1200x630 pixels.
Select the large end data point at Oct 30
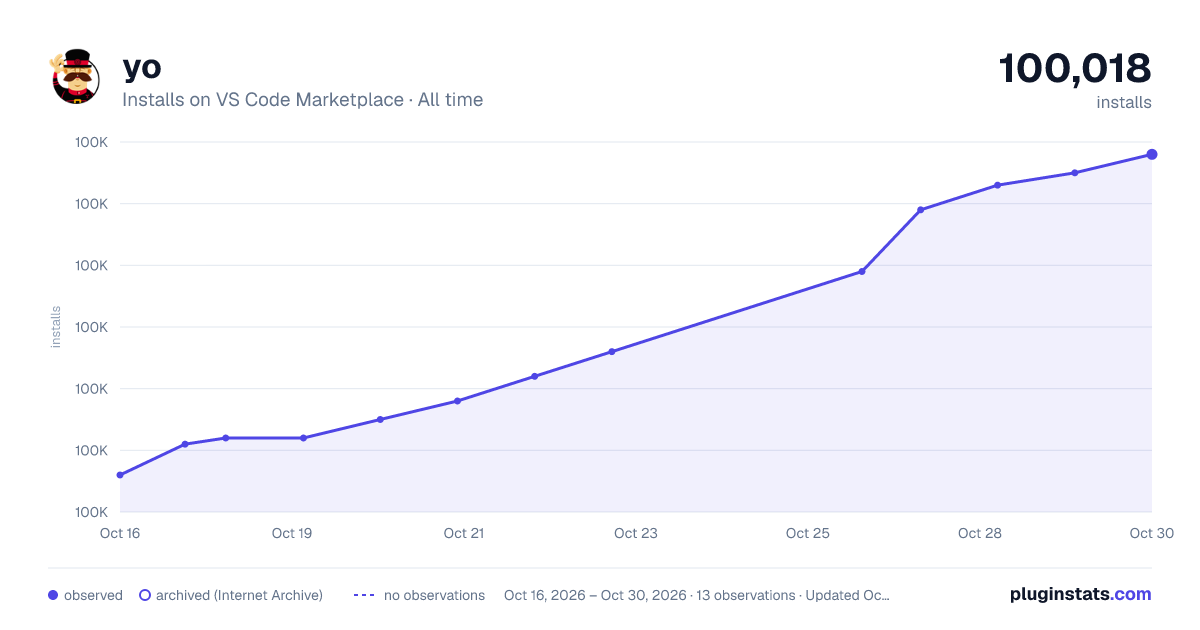[1152, 154]
